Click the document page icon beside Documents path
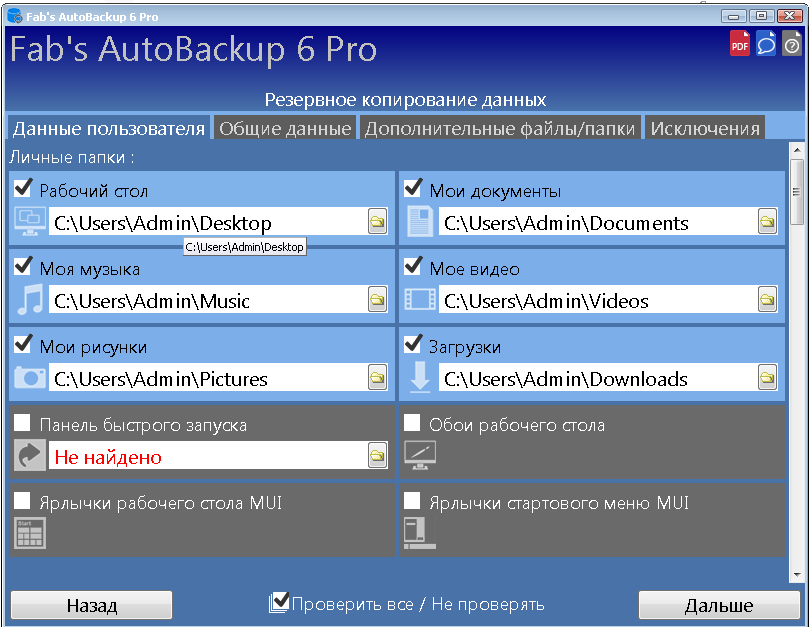The image size is (810, 627). tap(420, 221)
